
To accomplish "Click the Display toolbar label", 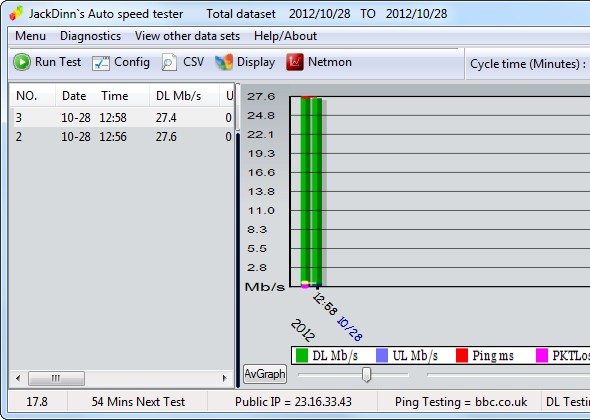I will (x=256, y=62).
